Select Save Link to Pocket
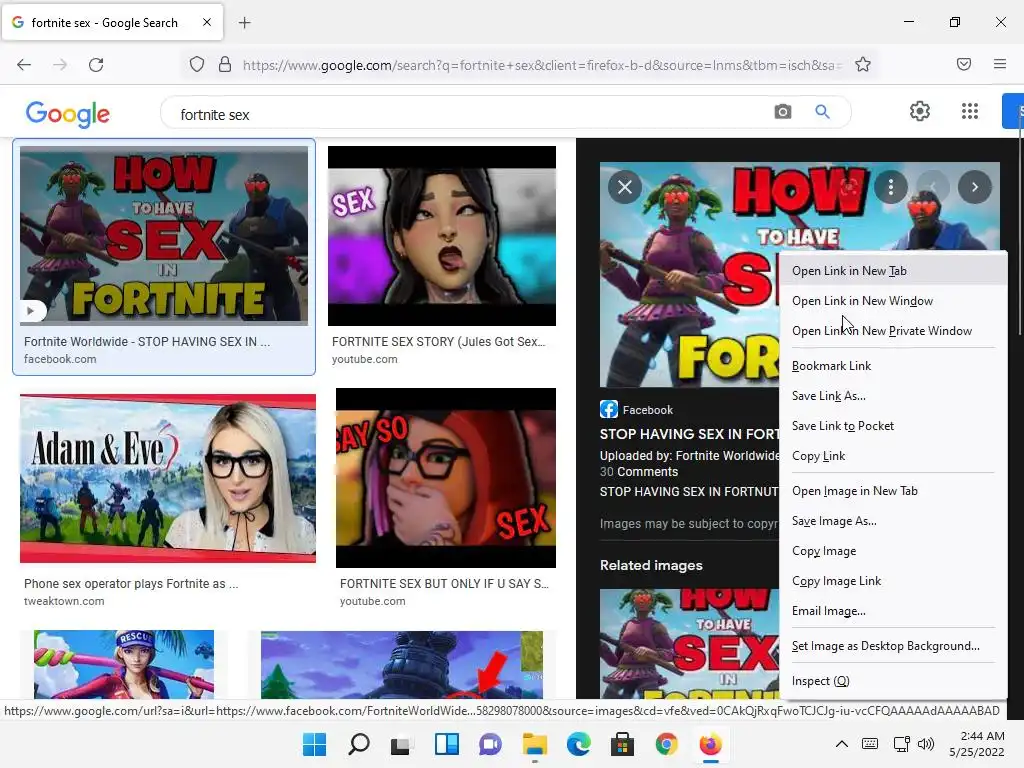Screen dimensions: 1024x768 [893, 426]
